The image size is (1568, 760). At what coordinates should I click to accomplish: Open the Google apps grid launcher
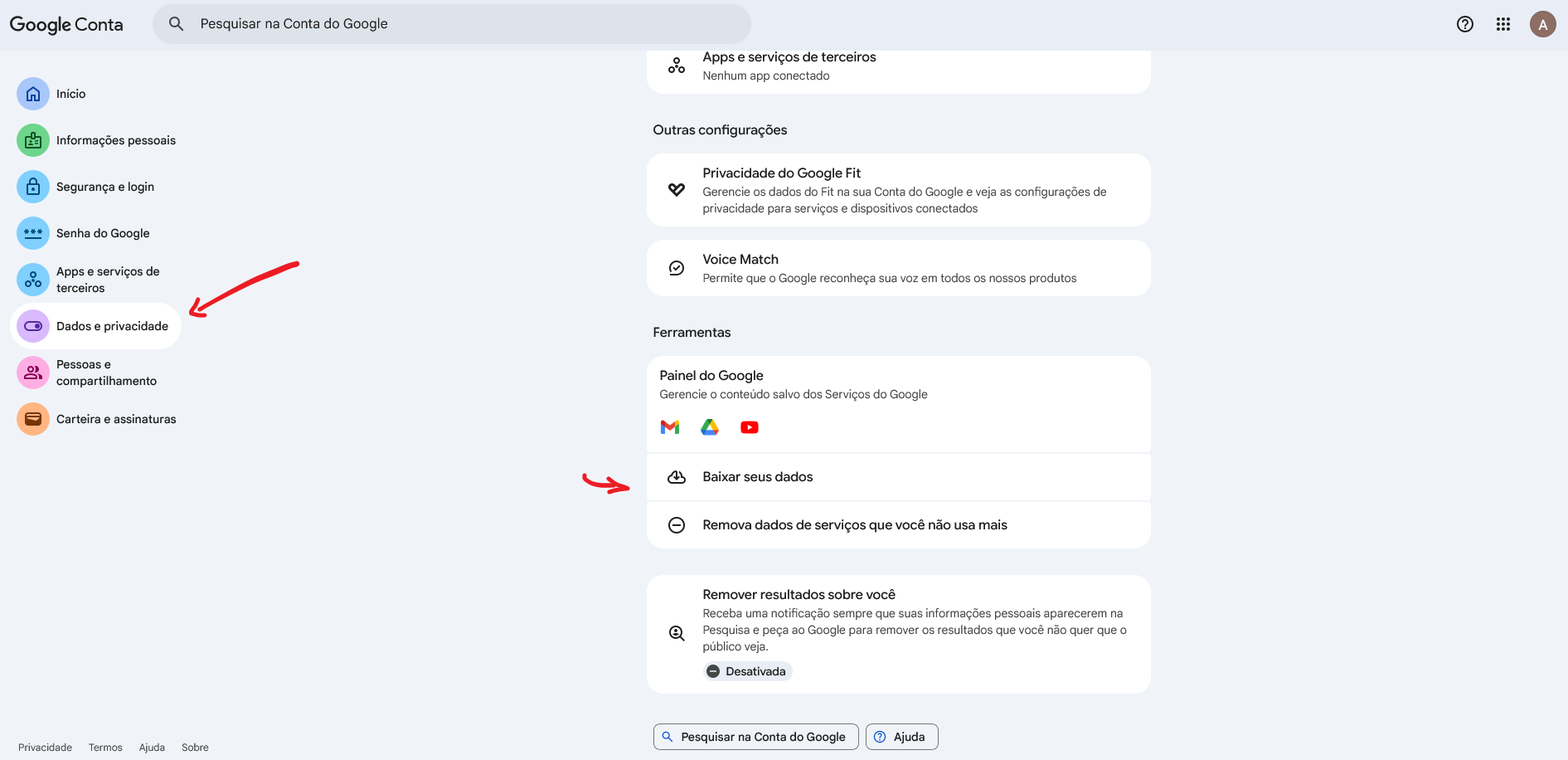tap(1503, 24)
